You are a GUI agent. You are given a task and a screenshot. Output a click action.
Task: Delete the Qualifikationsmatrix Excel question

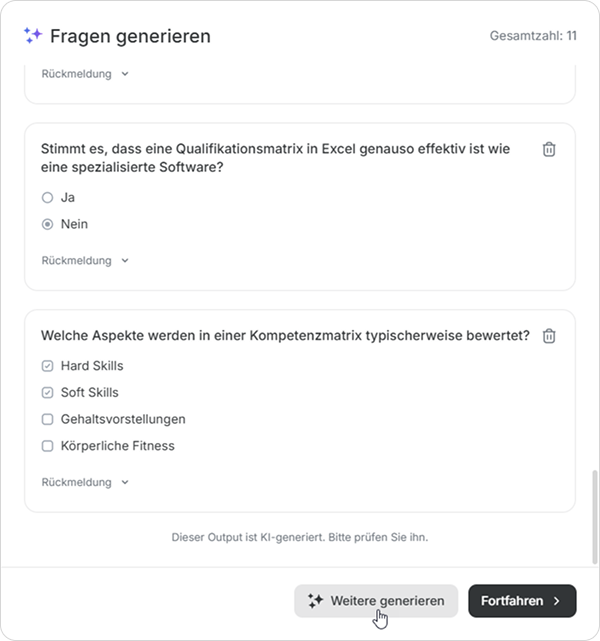click(x=549, y=150)
